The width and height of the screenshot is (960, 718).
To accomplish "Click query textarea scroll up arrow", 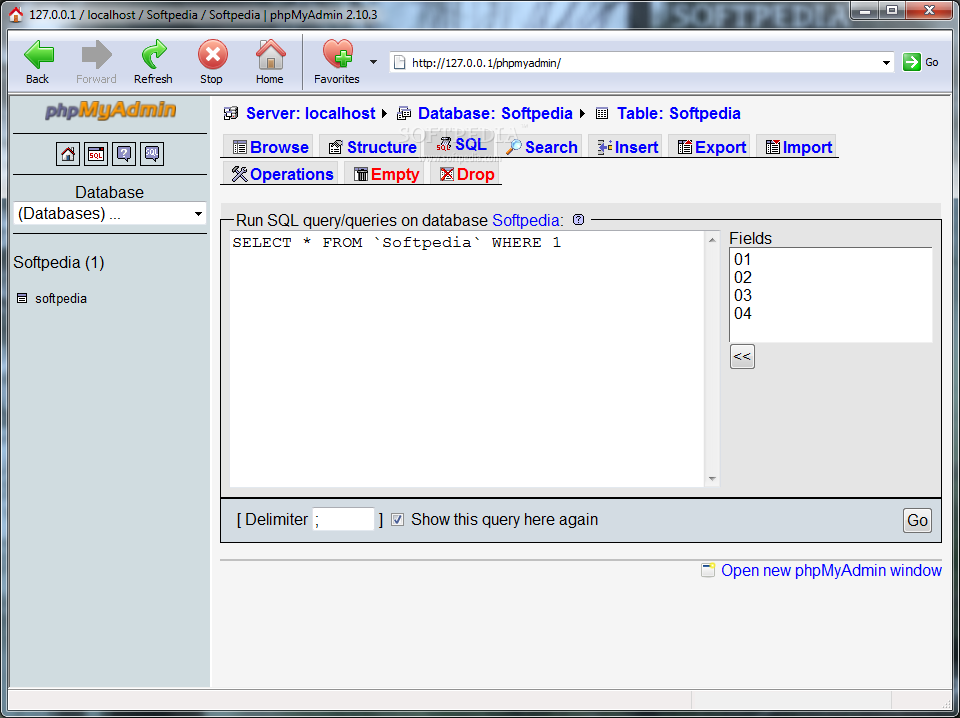I will pos(712,241).
